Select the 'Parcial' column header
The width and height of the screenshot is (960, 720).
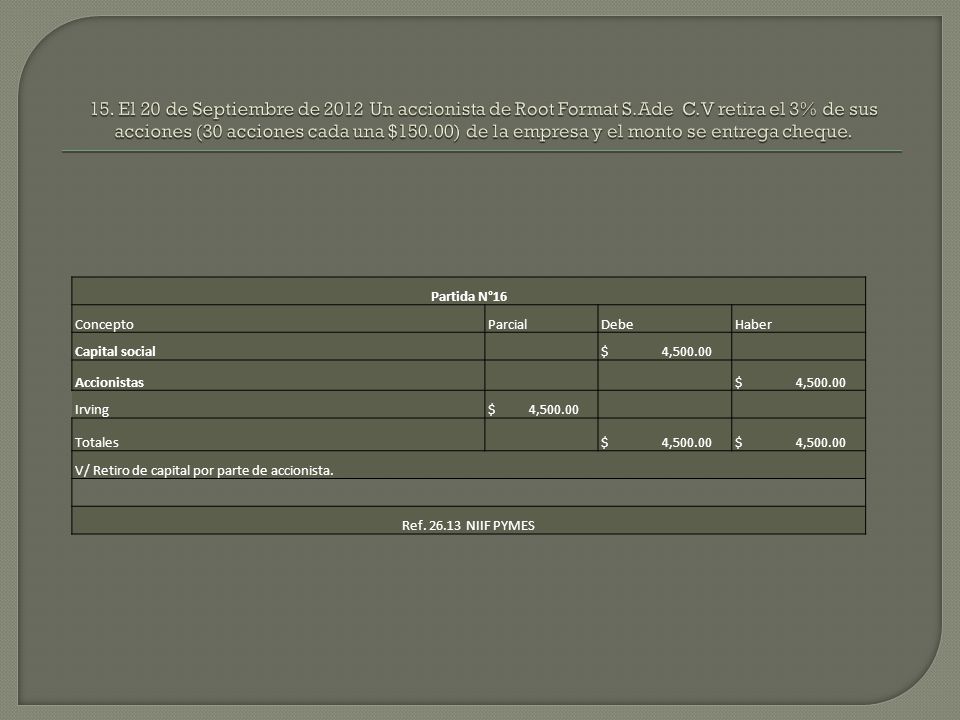coord(508,324)
